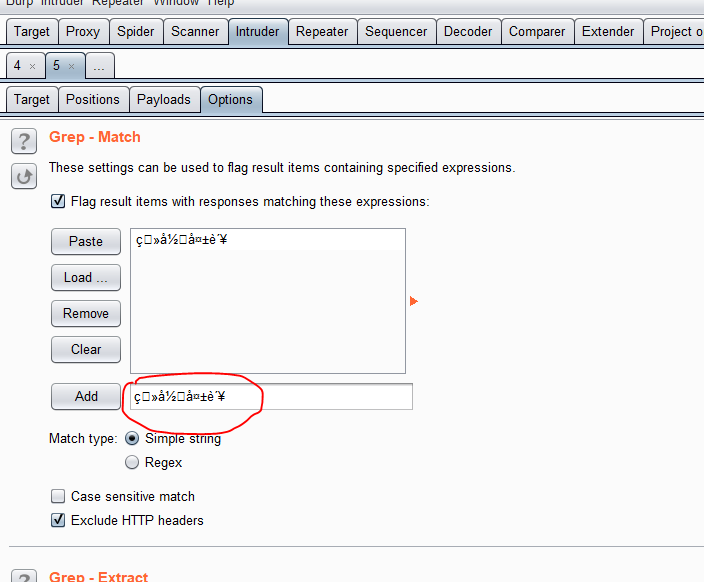Open the Positions sub-tab

coord(93,99)
